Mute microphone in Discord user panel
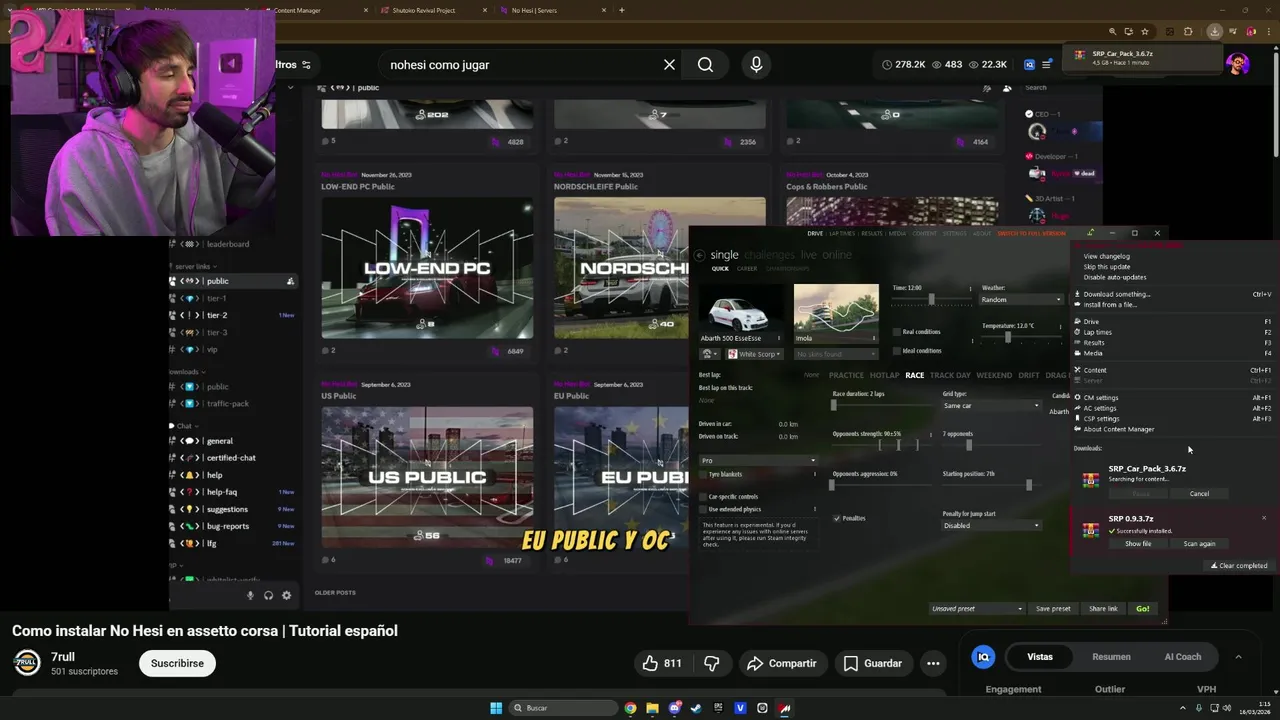The image size is (1280, 720). [x=250, y=595]
